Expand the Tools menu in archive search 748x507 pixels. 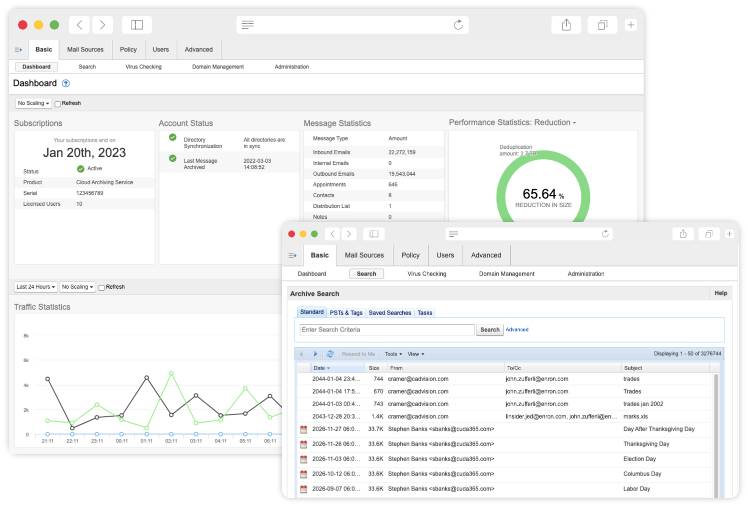pos(393,354)
